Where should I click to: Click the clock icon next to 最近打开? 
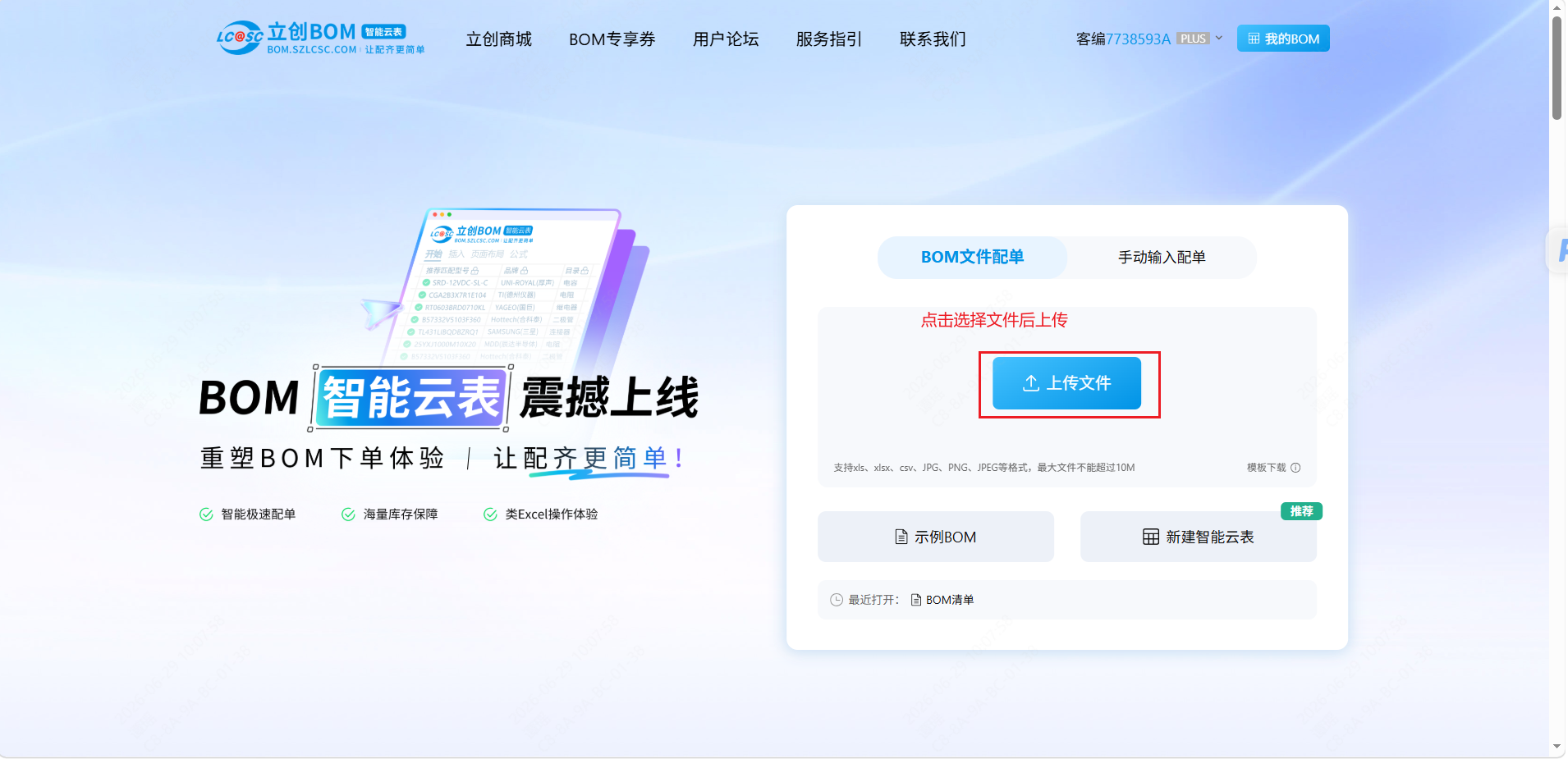[837, 600]
